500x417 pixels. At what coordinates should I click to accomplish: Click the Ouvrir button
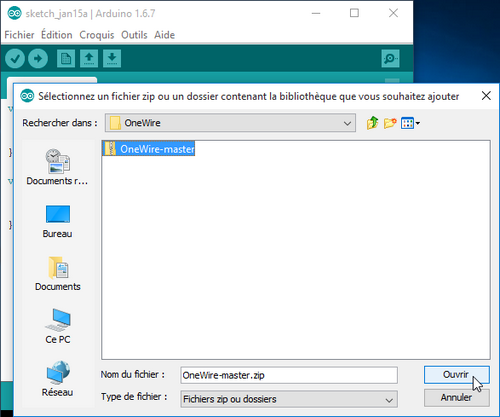pos(457,375)
